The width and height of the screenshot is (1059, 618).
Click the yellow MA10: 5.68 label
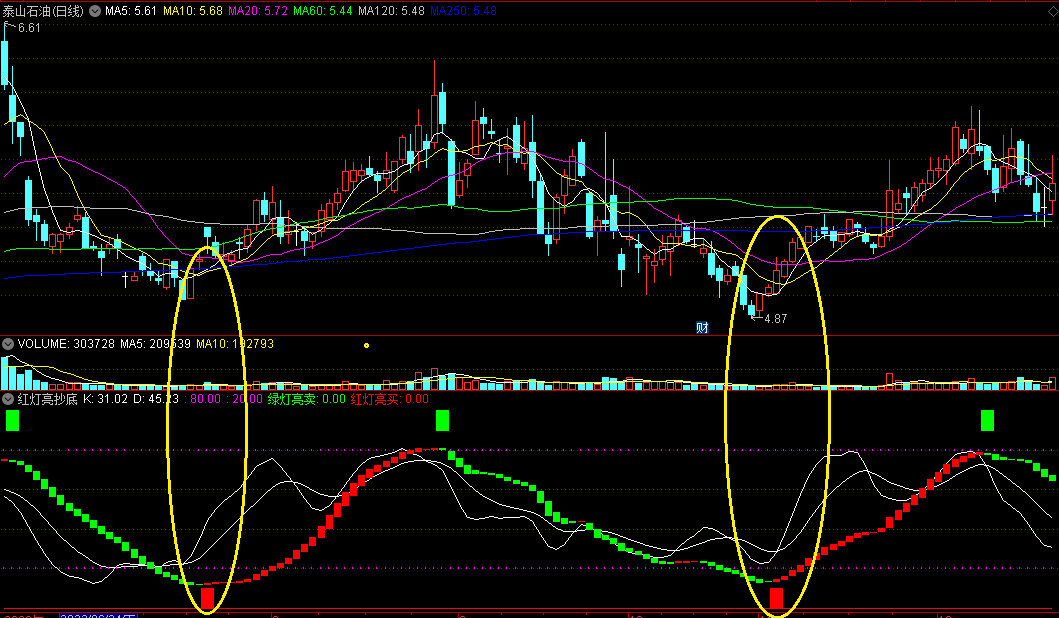click(x=192, y=11)
